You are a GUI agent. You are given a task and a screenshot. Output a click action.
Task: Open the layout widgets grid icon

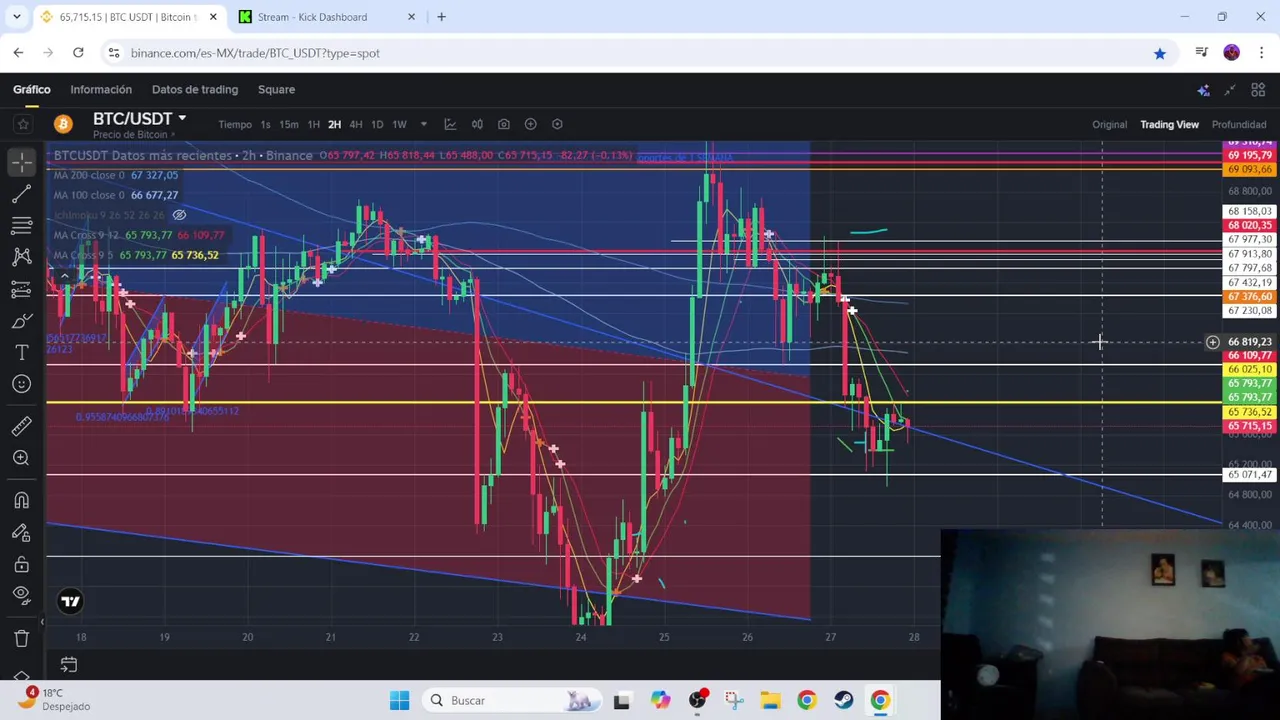tap(1258, 90)
